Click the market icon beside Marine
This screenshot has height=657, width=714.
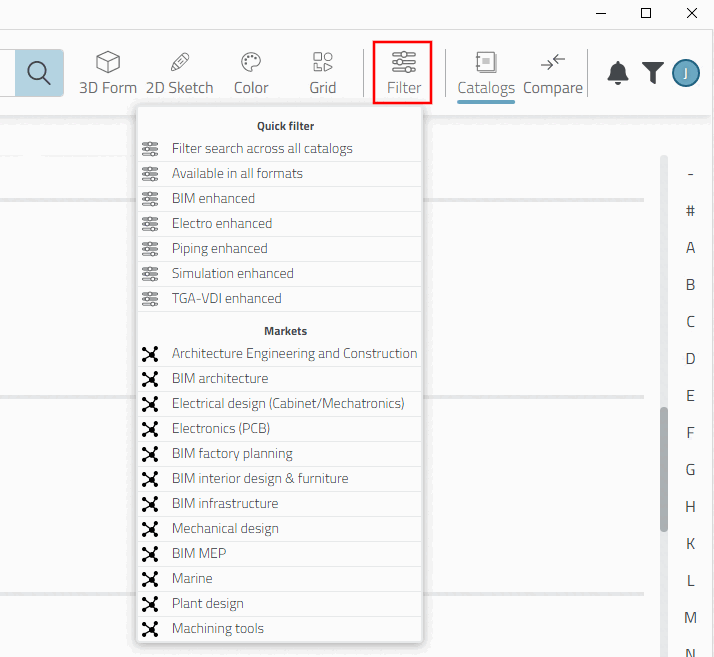coord(150,579)
